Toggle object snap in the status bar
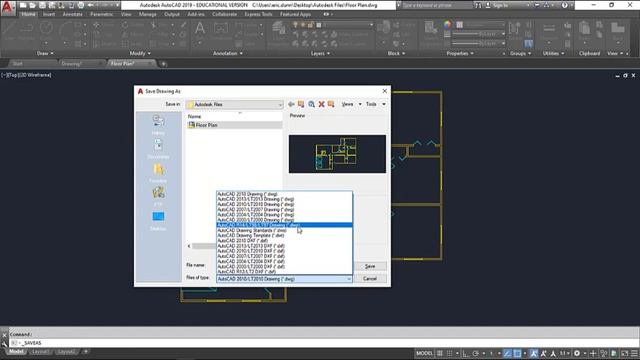 click(x=517, y=353)
